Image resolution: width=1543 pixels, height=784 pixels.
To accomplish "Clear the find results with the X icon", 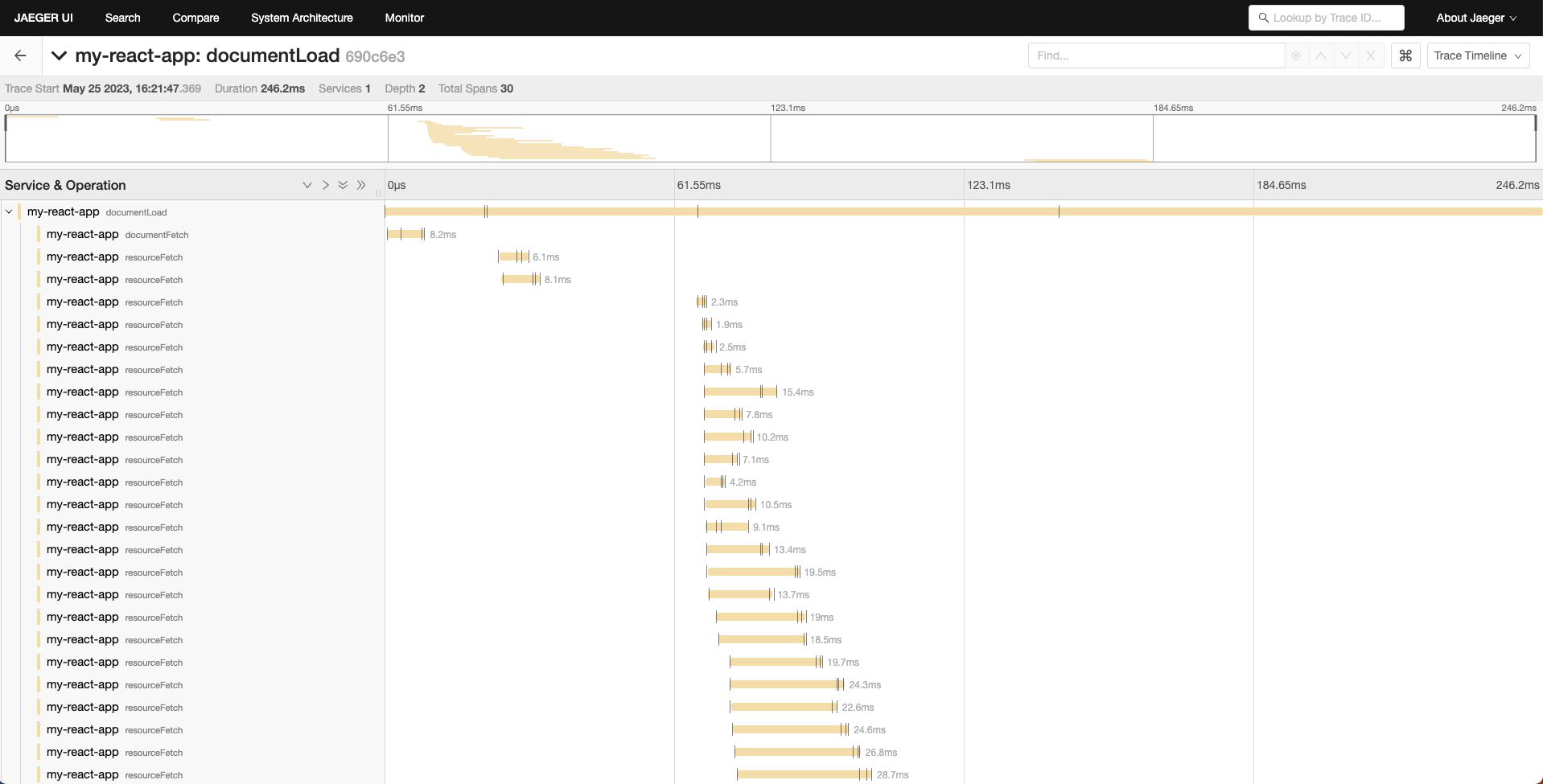I will pyautogui.click(x=1370, y=55).
